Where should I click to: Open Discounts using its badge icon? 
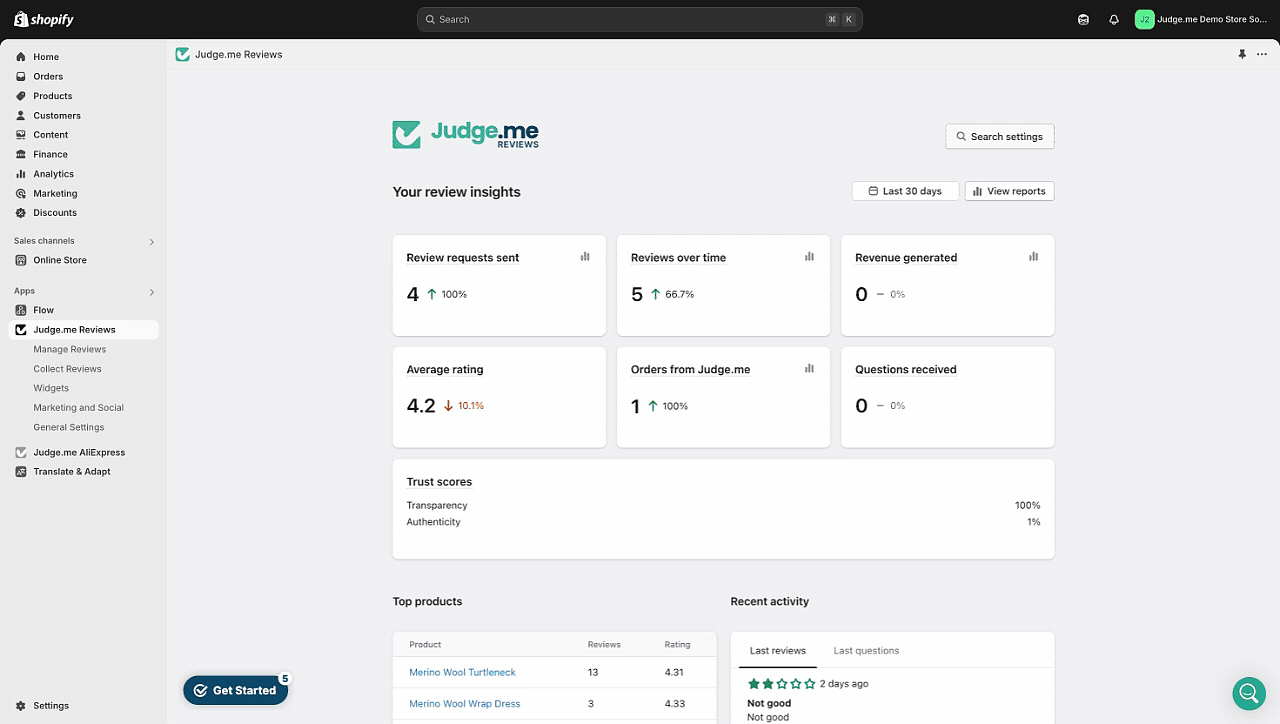click(21, 213)
